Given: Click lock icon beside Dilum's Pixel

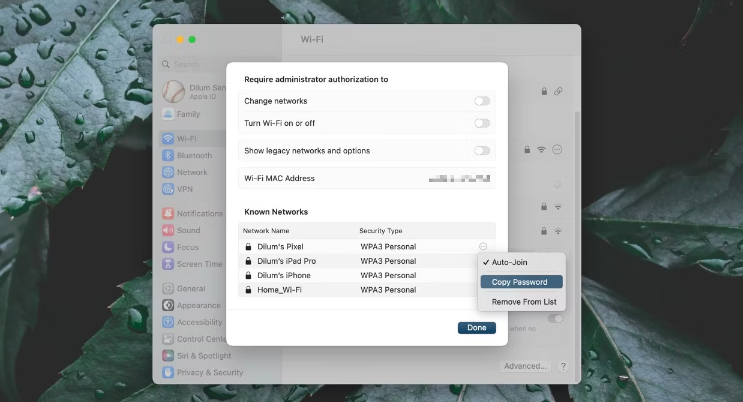Looking at the screenshot, I should [x=248, y=247].
